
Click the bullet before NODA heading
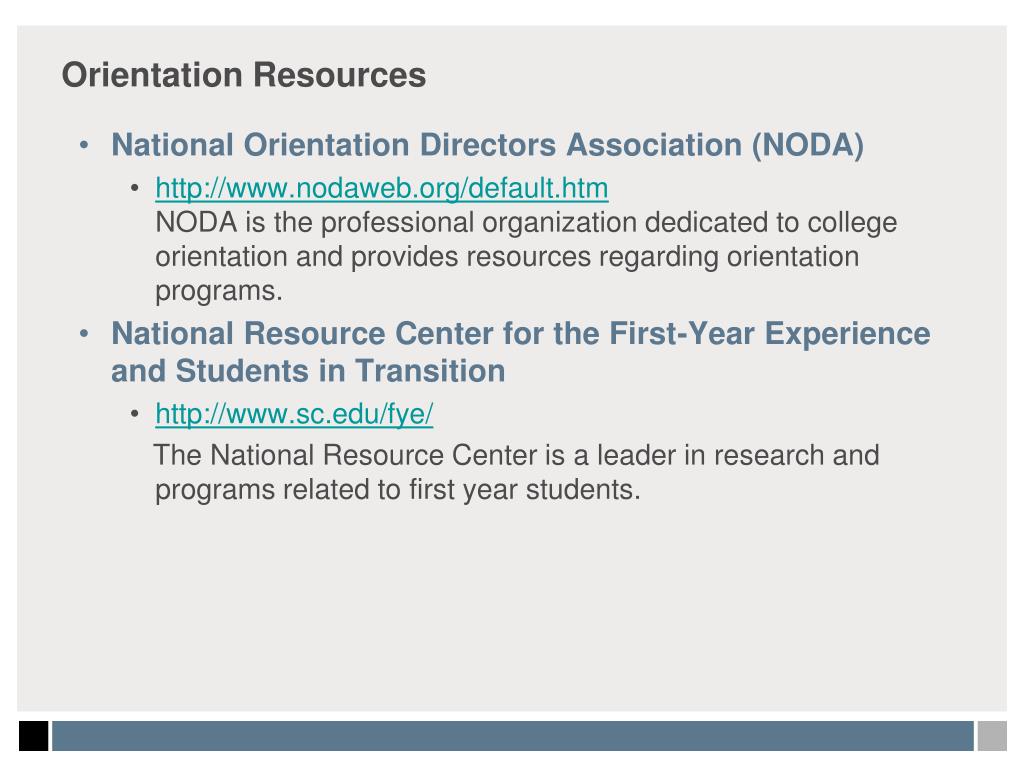pyautogui.click(x=84, y=145)
